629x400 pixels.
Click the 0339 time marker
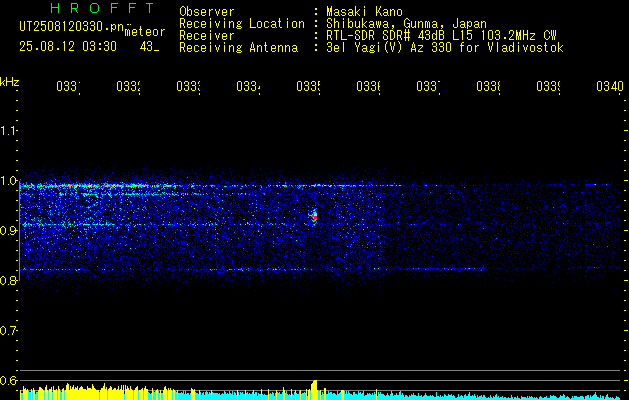[548, 86]
